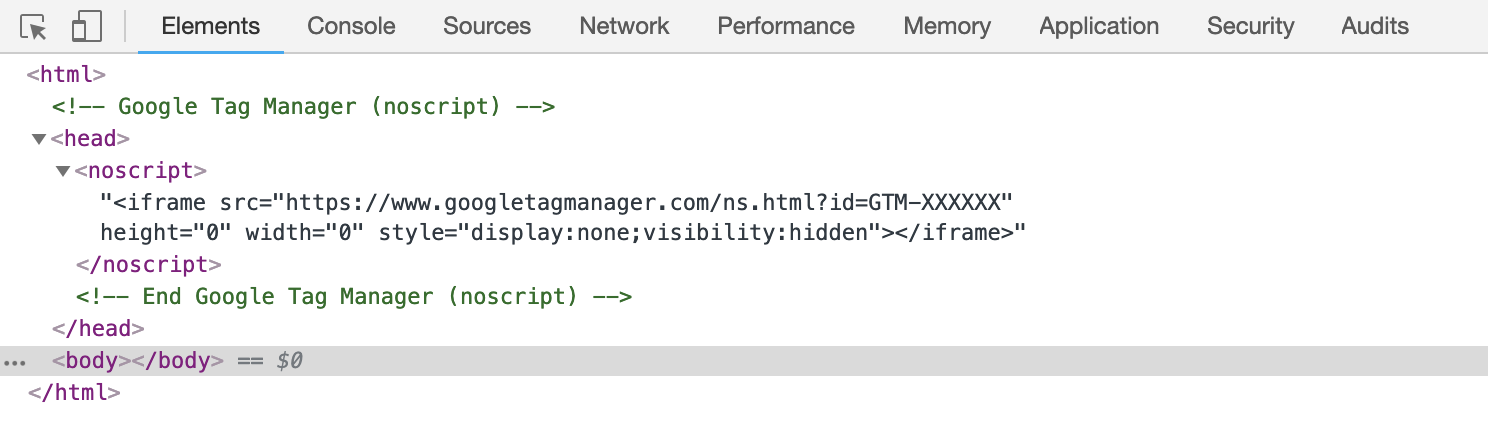Open the Sources tab
This screenshot has width=1488, height=430.
[x=487, y=27]
